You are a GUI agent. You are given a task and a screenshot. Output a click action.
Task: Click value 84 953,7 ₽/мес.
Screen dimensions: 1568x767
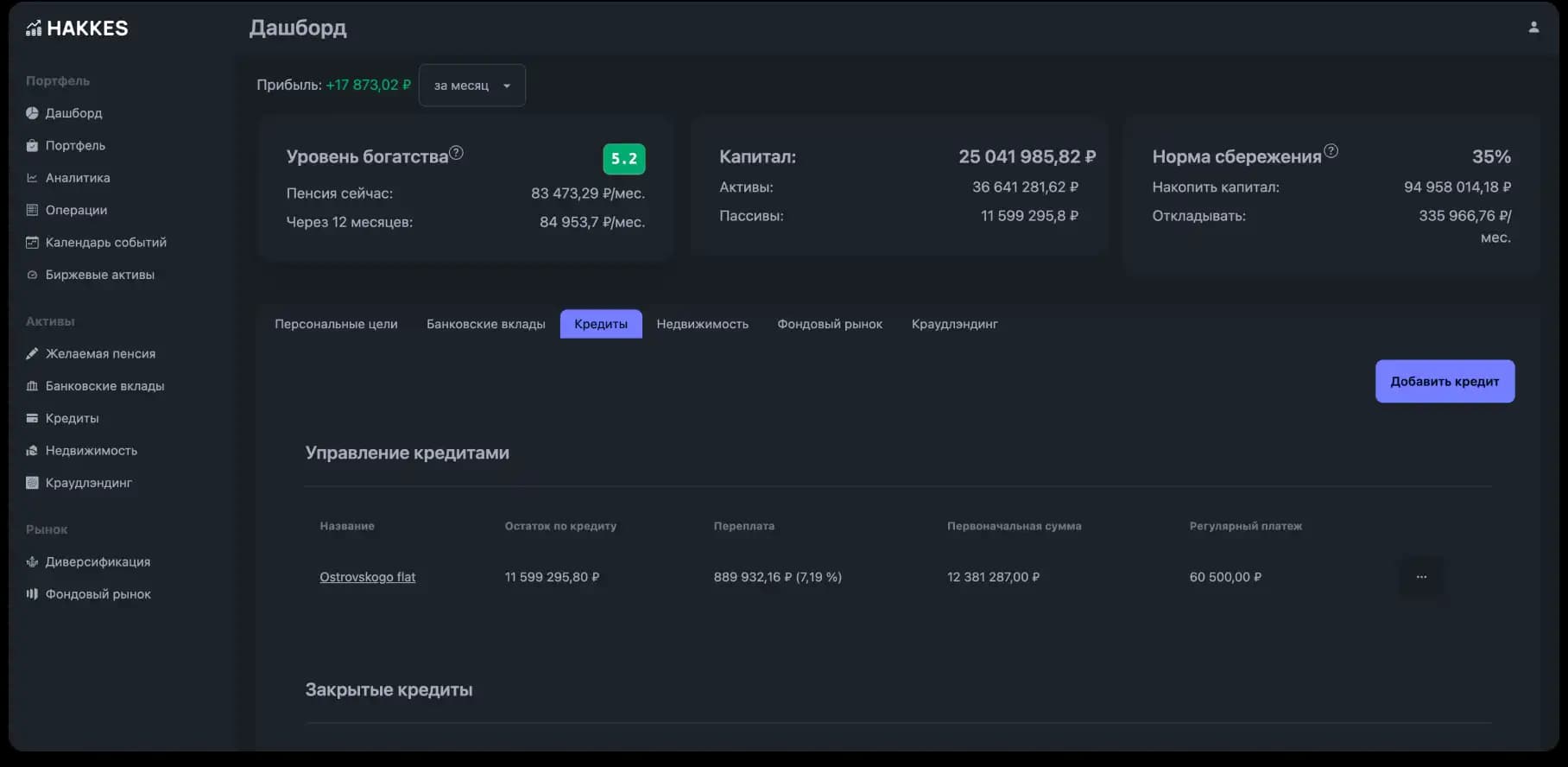pos(592,222)
